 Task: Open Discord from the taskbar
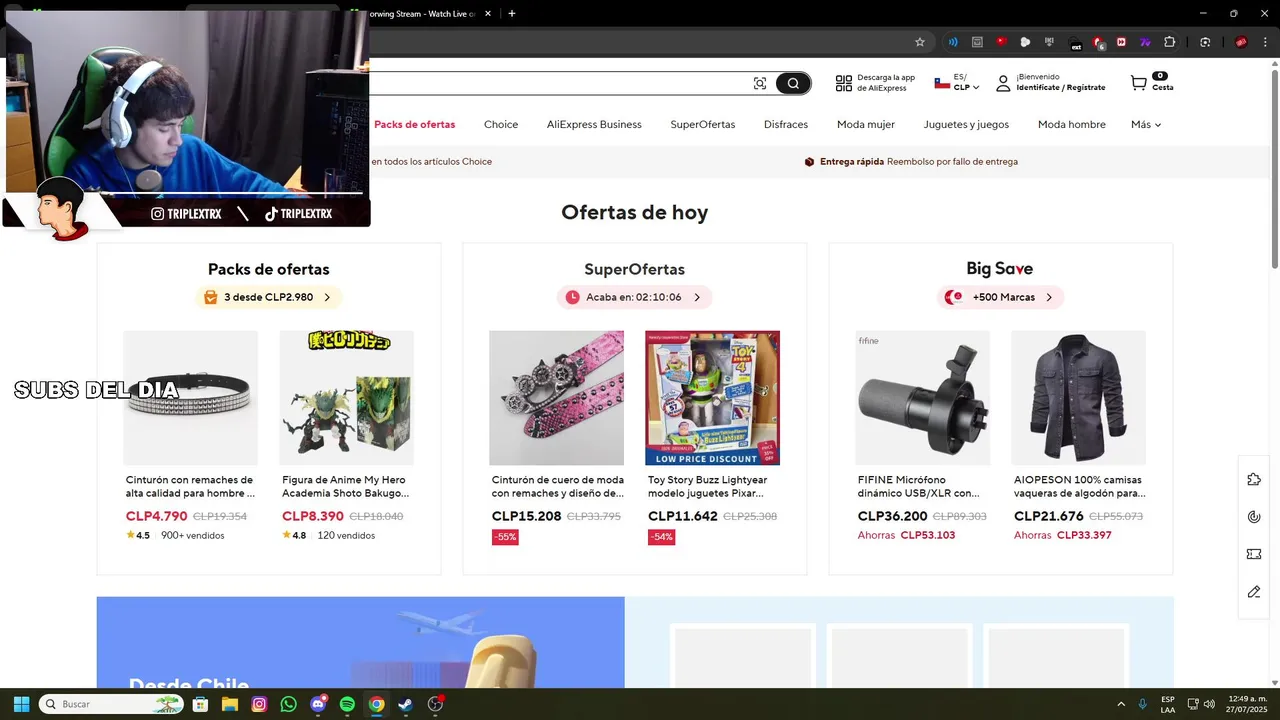tap(318, 704)
